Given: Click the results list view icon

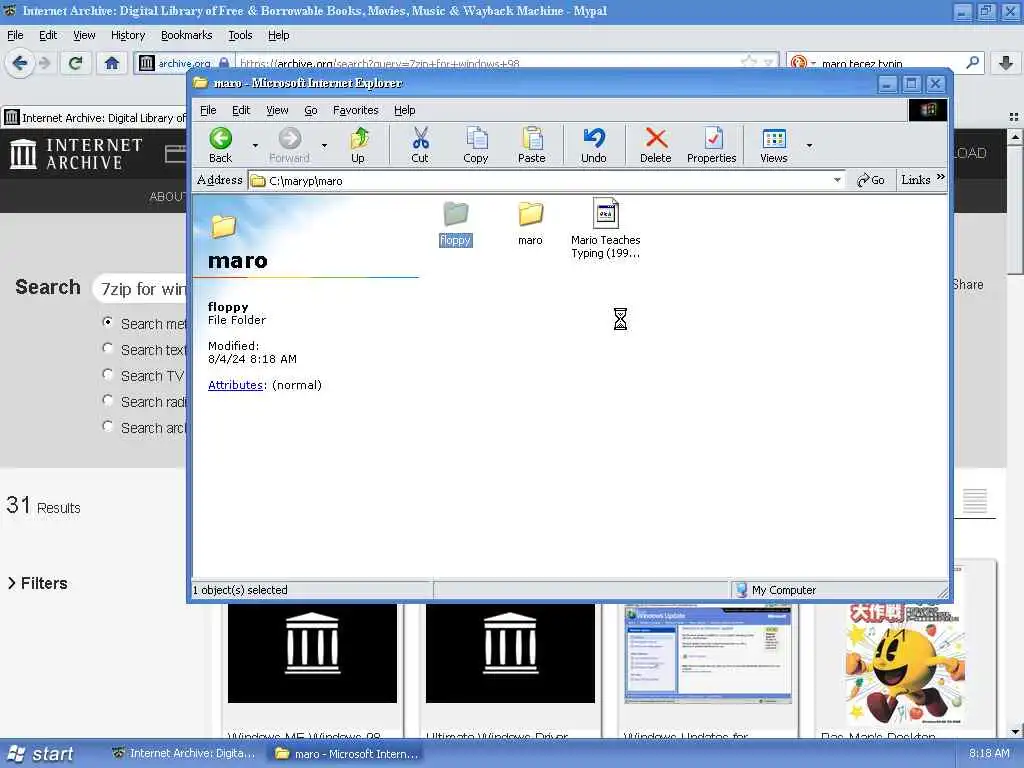Looking at the screenshot, I should point(974,501).
